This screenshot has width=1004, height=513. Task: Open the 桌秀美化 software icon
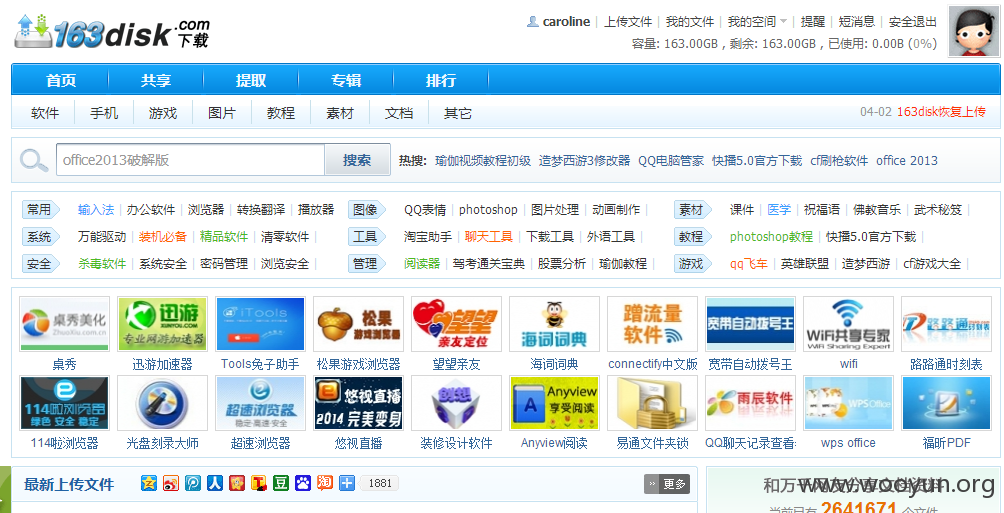pyautogui.click(x=65, y=323)
